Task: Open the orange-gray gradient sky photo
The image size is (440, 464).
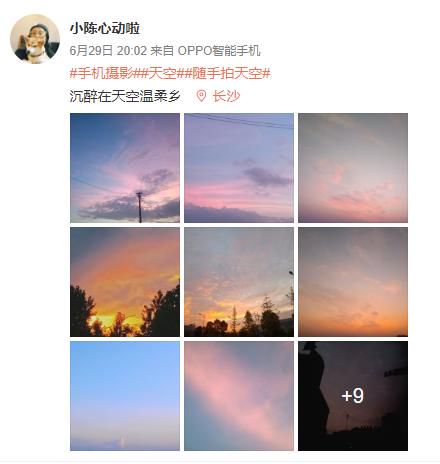Action: [x=353, y=282]
